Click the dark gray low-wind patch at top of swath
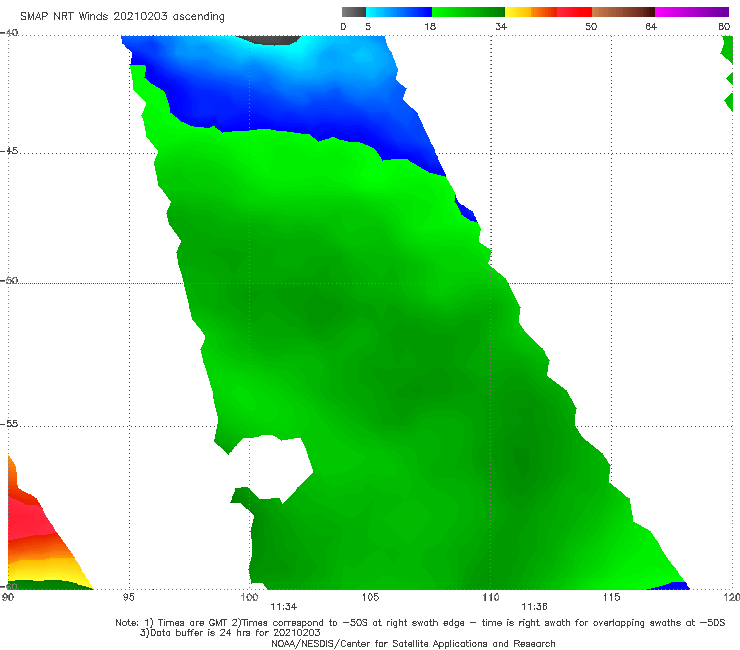The height and width of the screenshot is (650, 740). tap(268, 40)
